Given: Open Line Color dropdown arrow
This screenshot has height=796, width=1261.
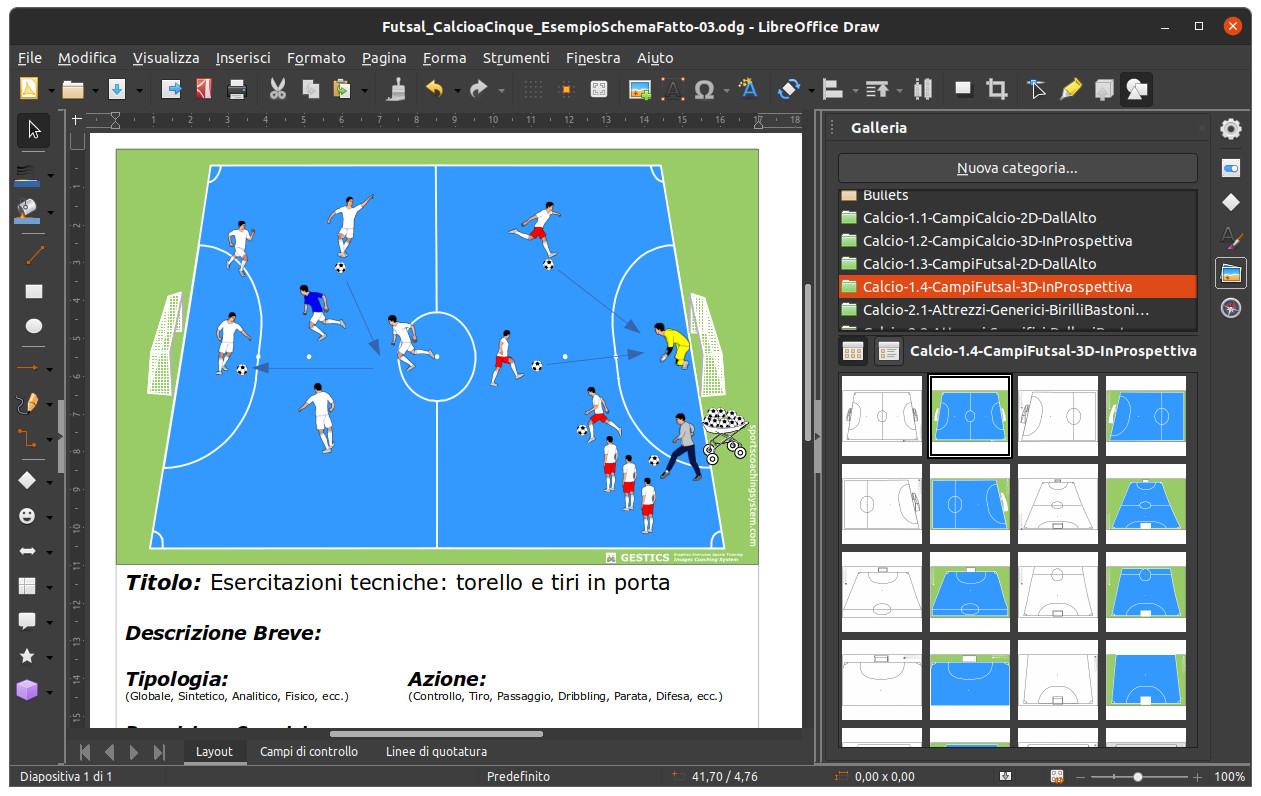Looking at the screenshot, I should point(51,176).
